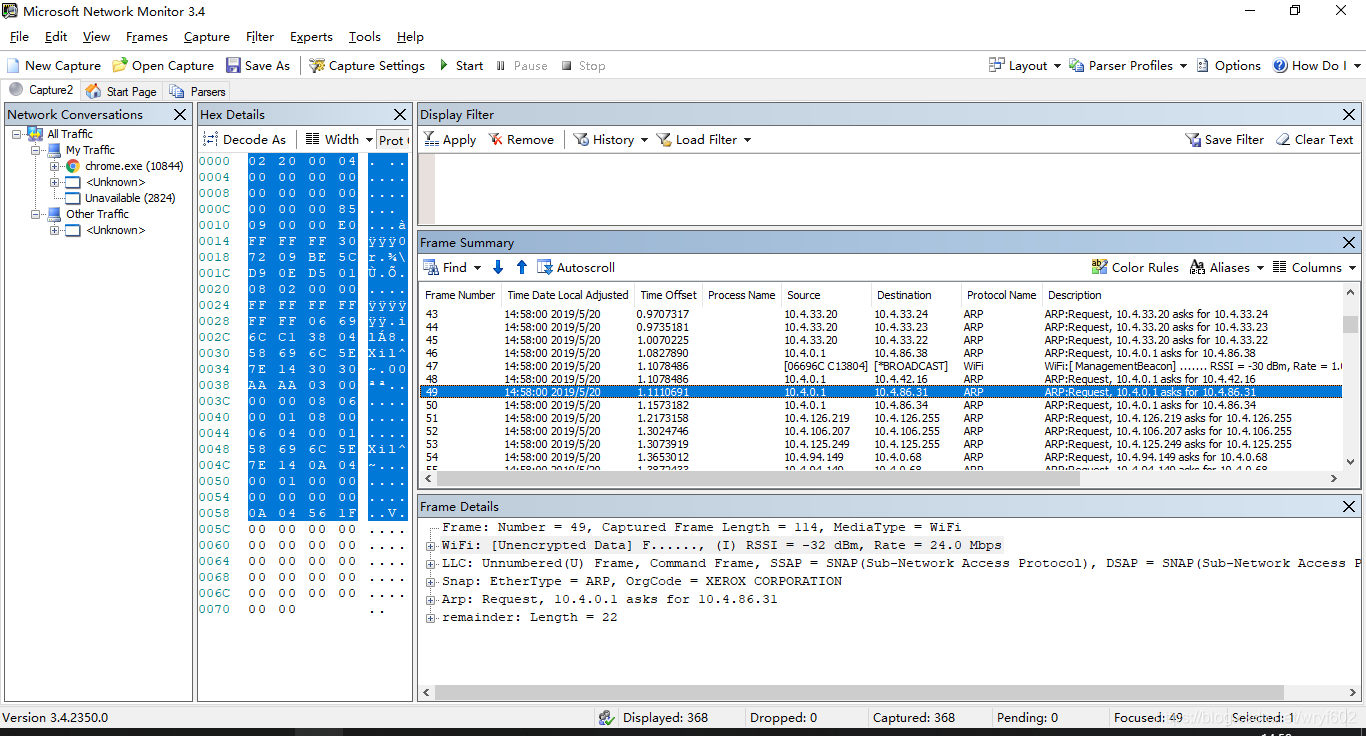
Task: Expand the Snap EtherType node
Action: click(x=431, y=582)
